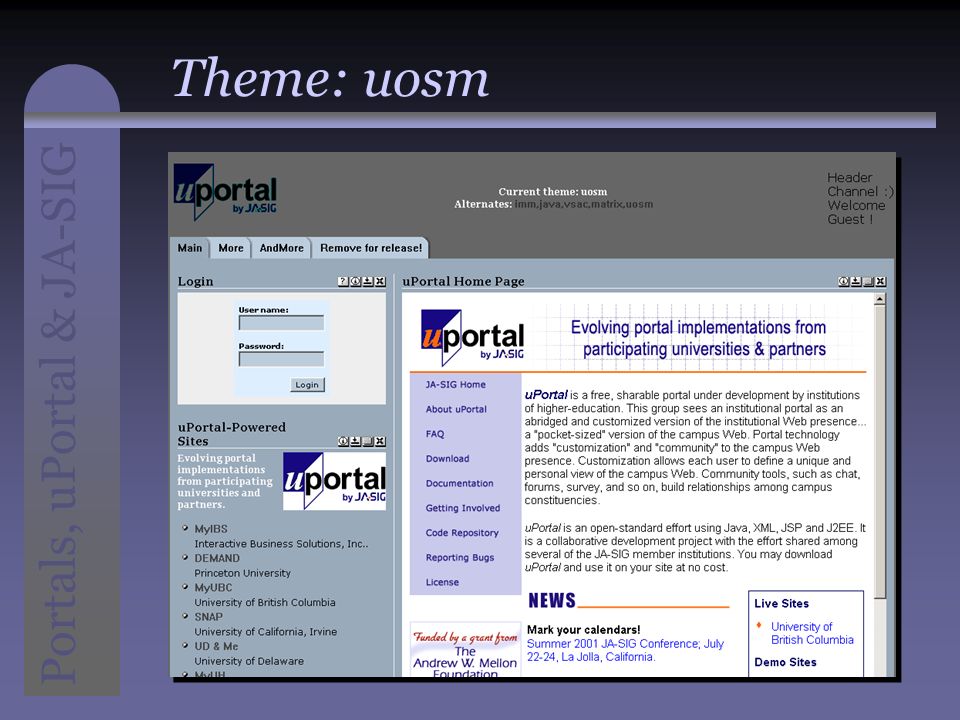The image size is (960, 720).
Task: Open the Documentation link
Action: pos(459,483)
